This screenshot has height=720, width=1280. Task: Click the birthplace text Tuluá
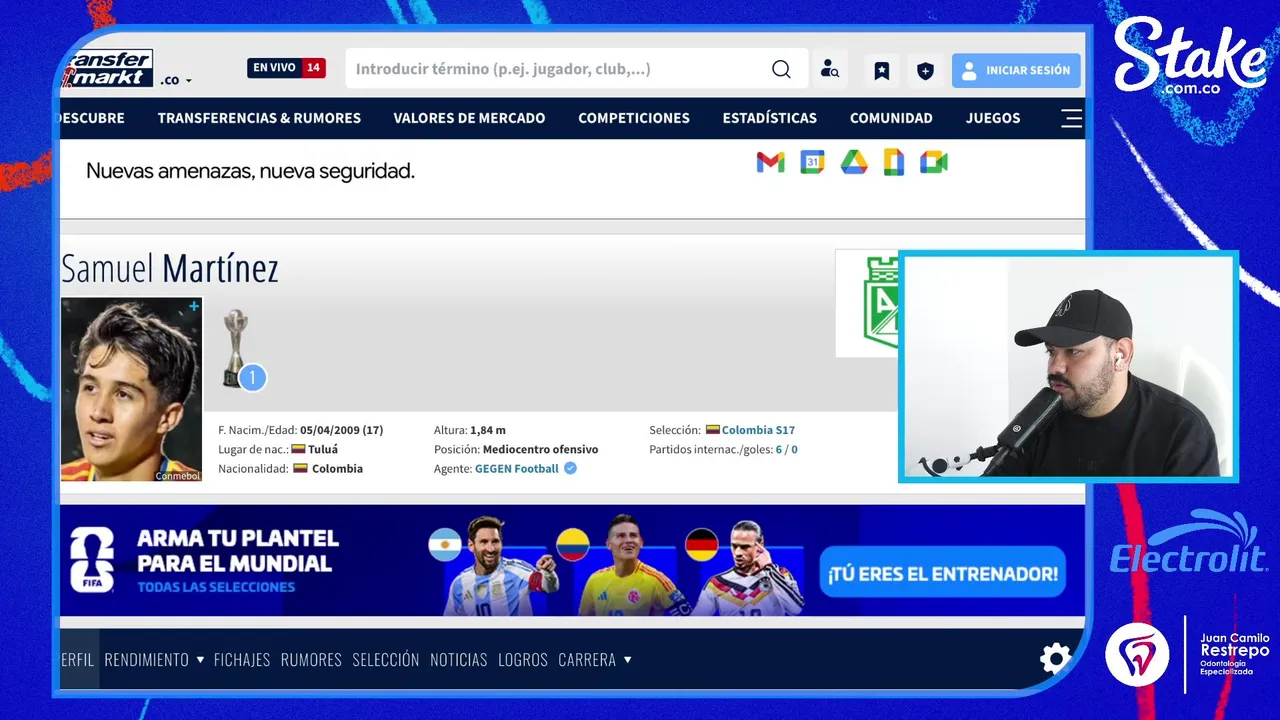coord(323,450)
